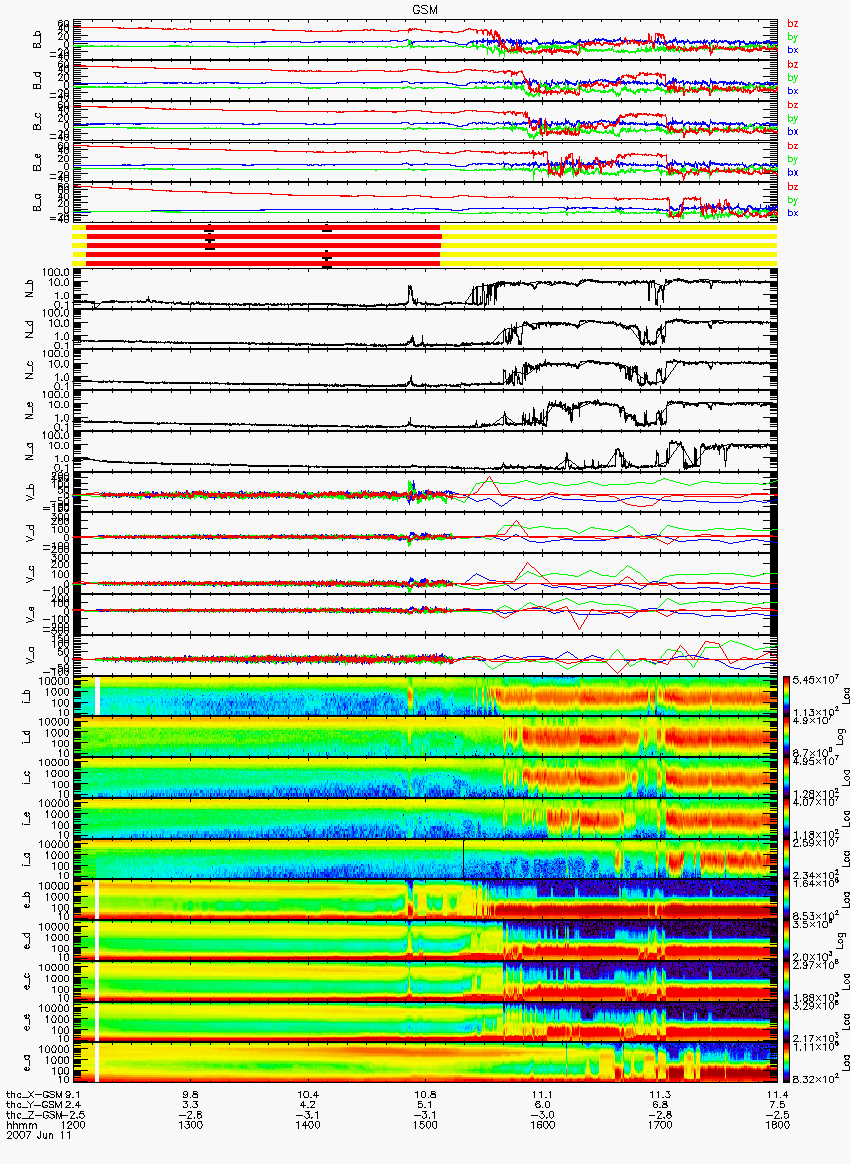Click the black vertical line in i_a spectrogram
Screen dimensions: 850x1164
click(x=463, y=859)
